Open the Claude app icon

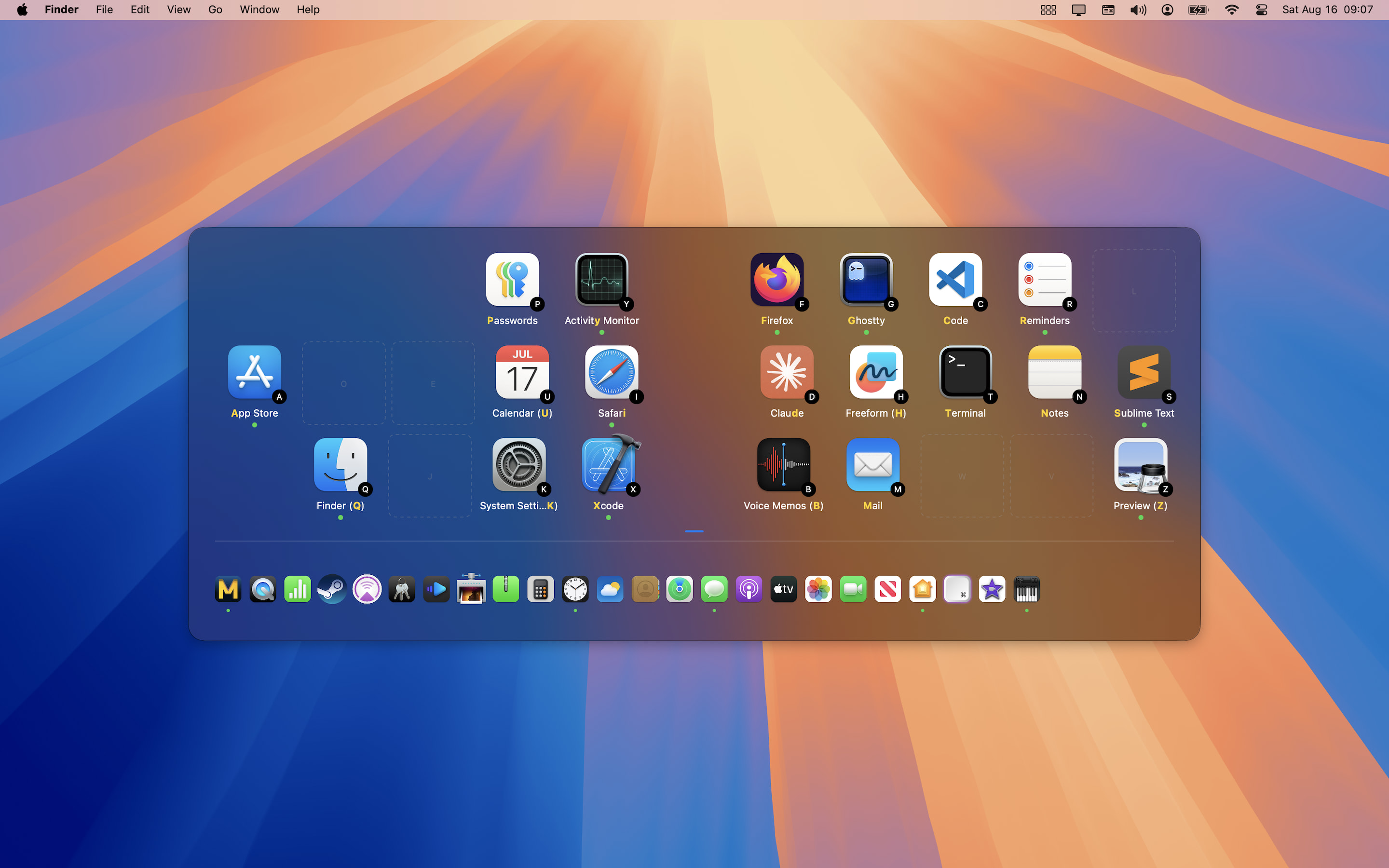coord(786,372)
